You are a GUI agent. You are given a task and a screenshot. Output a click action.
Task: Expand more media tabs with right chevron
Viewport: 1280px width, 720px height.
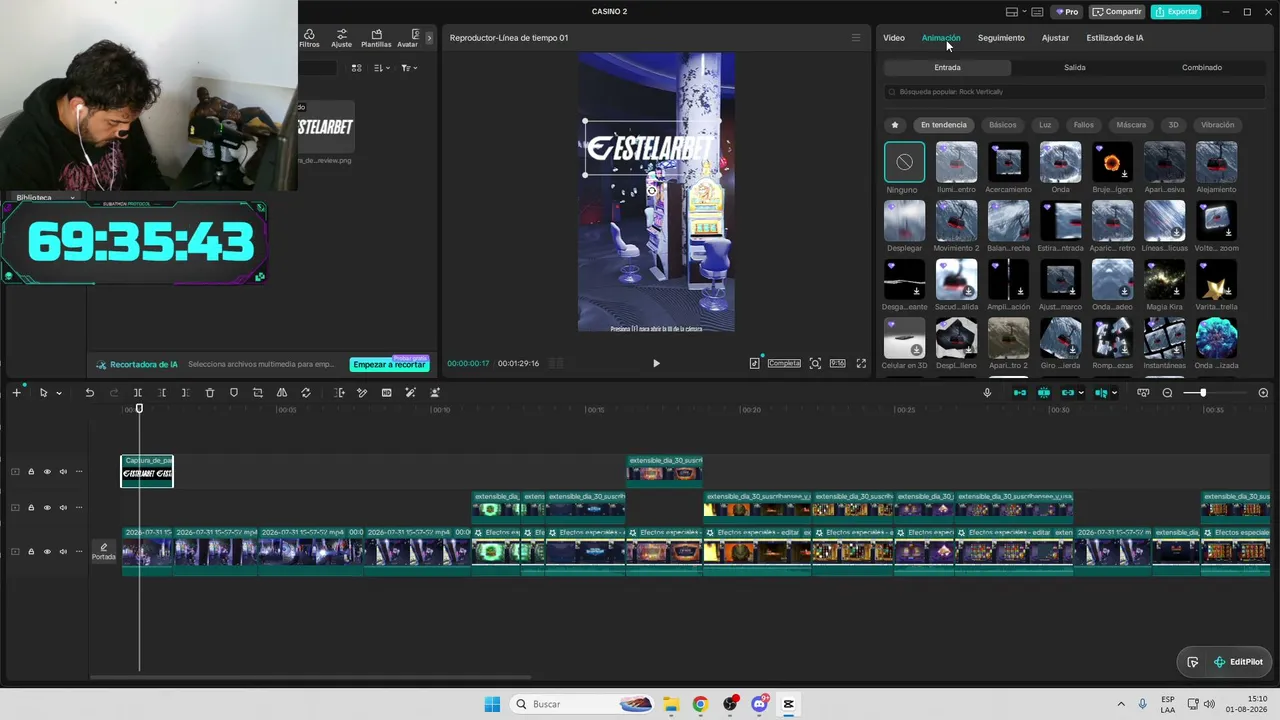[x=429, y=38]
